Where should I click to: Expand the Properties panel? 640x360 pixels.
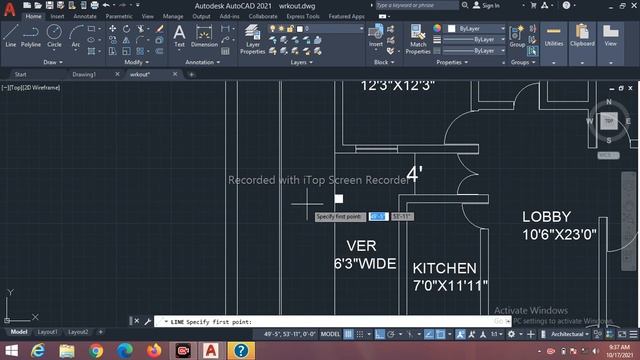pyautogui.click(x=452, y=62)
